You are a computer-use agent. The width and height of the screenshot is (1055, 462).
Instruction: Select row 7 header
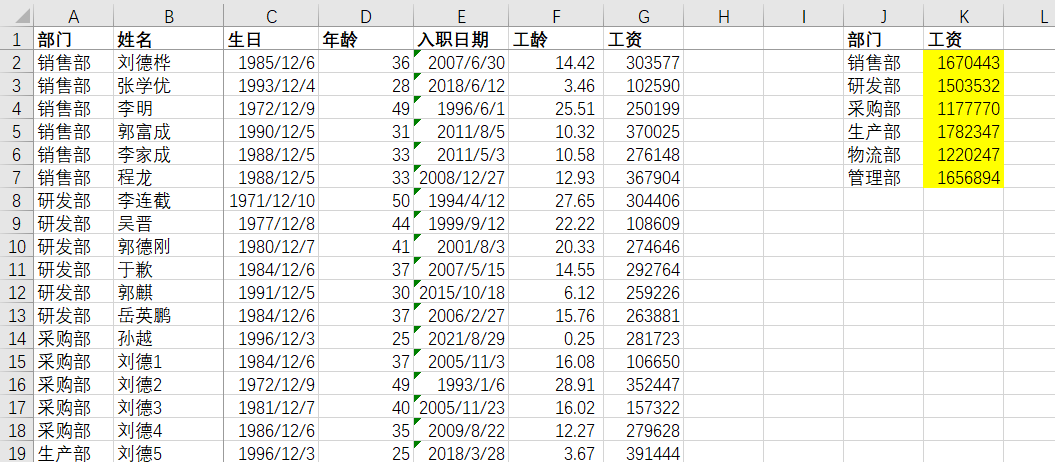click(x=17, y=178)
